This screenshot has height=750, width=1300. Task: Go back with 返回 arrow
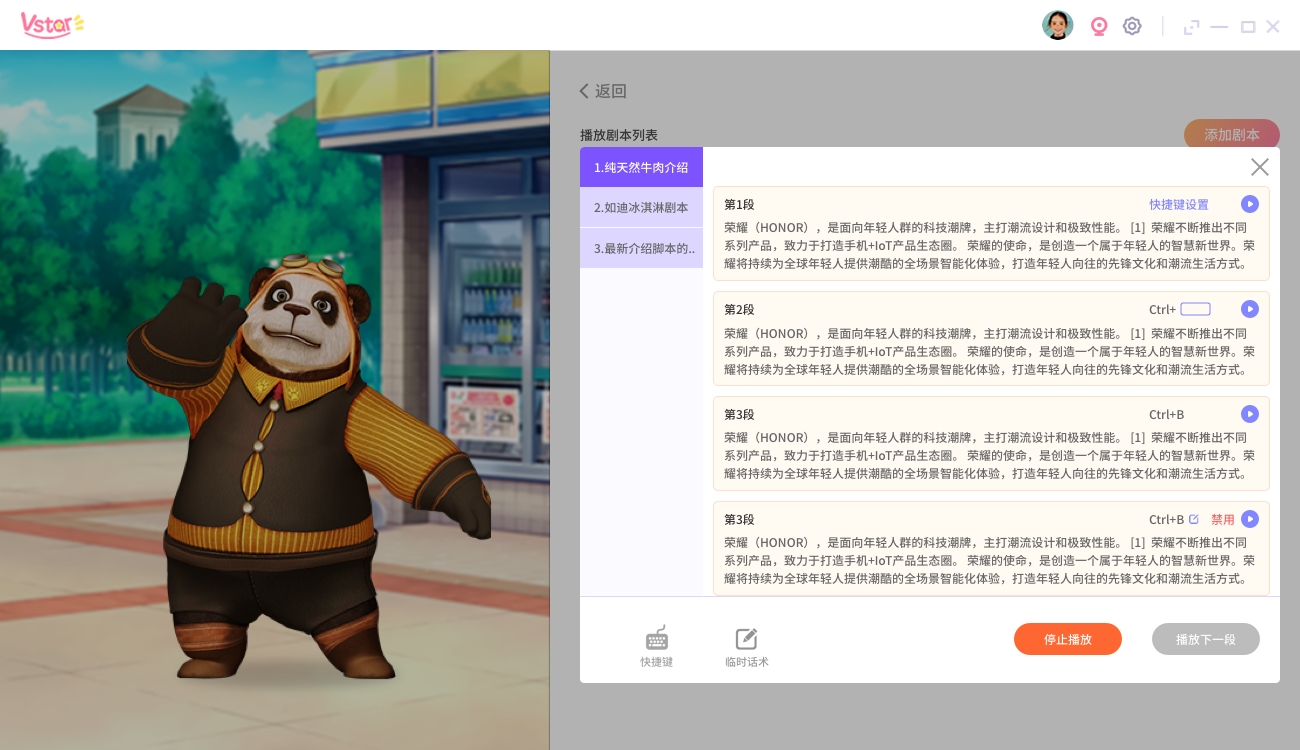click(603, 91)
